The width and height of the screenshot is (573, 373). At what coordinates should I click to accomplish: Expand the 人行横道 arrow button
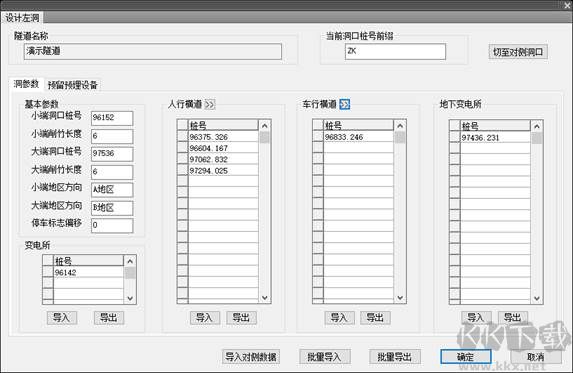point(210,104)
